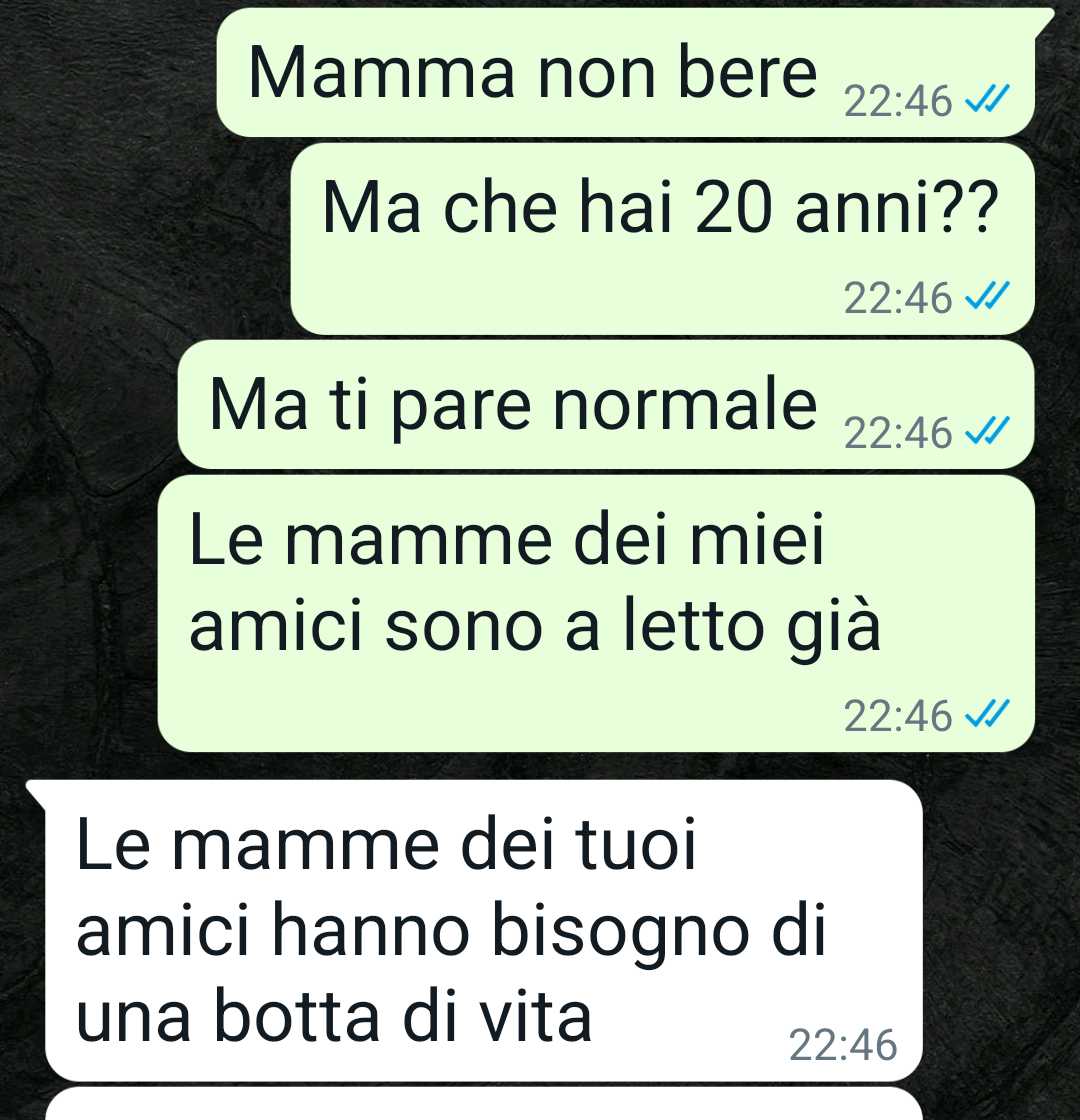1080x1120 pixels.
Task: Tap dark wallpaper right of the received message
Action: tap(1000, 931)
